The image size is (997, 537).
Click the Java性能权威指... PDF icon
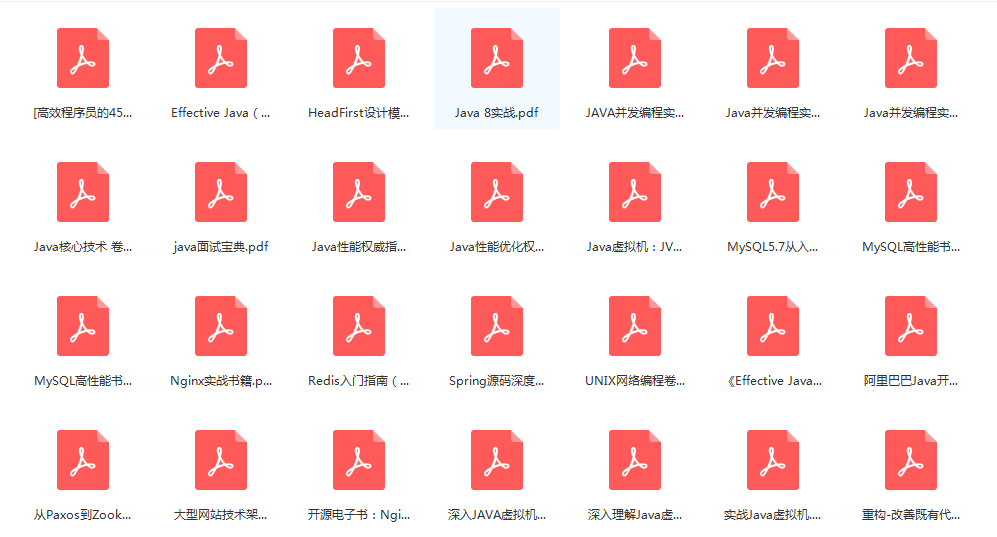pyautogui.click(x=359, y=192)
